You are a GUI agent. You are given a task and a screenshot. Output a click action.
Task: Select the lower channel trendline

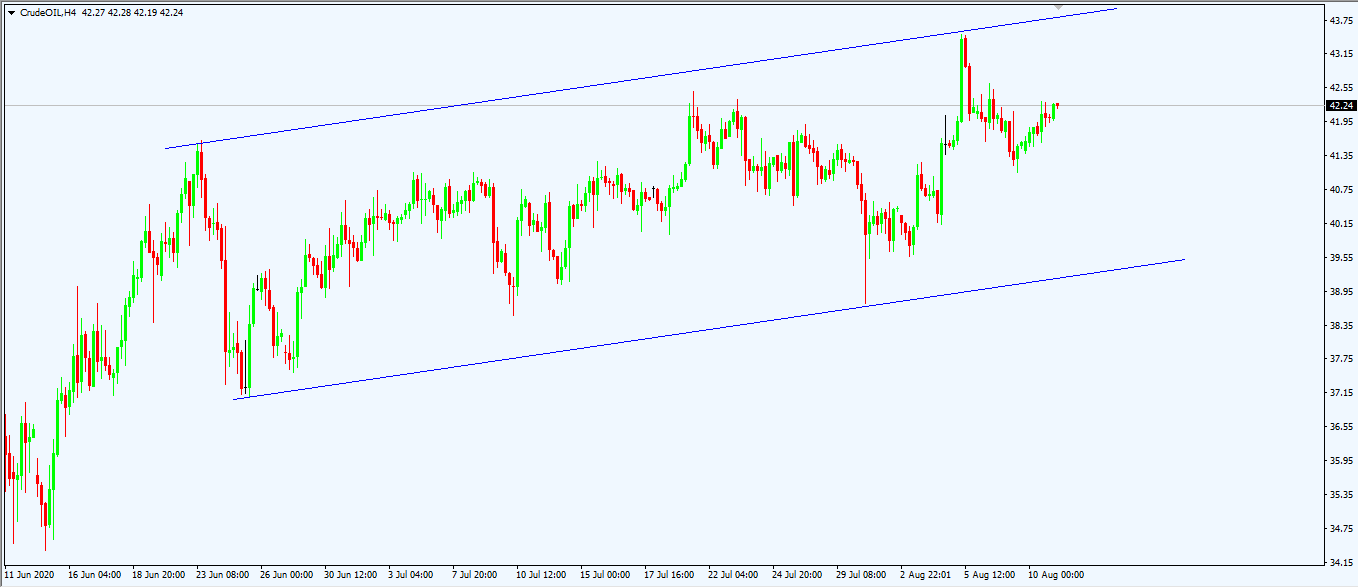click(708, 329)
